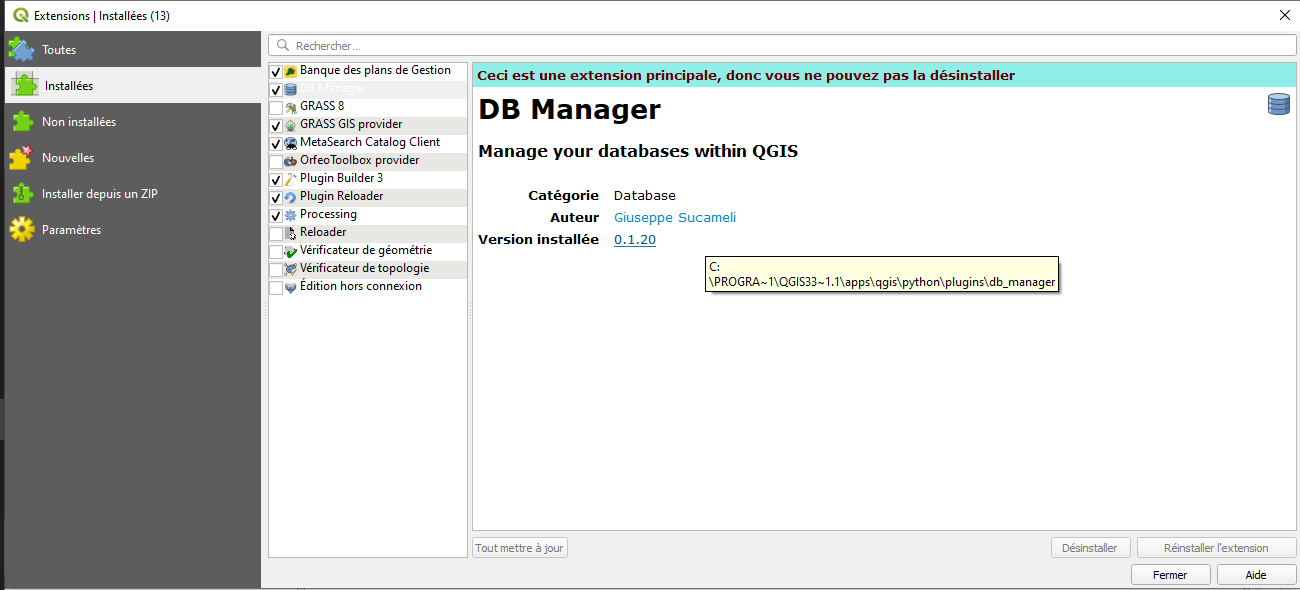1300x590 pixels.
Task: Click the 0.1.20 version link
Action: click(x=634, y=240)
